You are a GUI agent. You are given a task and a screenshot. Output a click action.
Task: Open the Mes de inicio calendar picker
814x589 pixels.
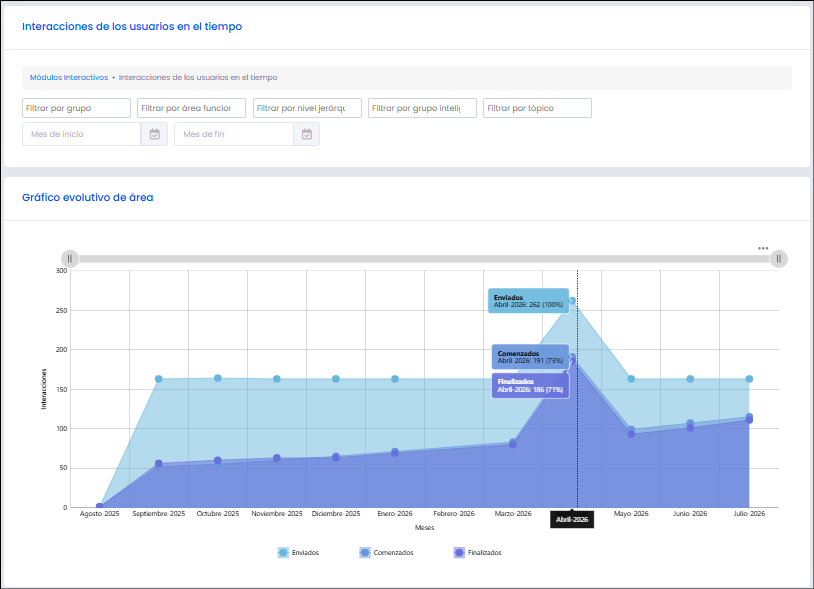pyautogui.click(x=155, y=134)
